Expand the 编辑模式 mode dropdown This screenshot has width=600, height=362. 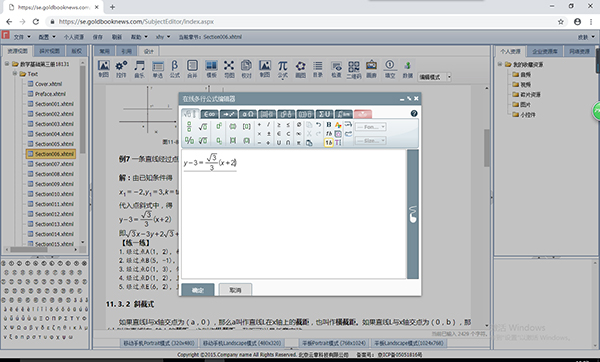449,77
